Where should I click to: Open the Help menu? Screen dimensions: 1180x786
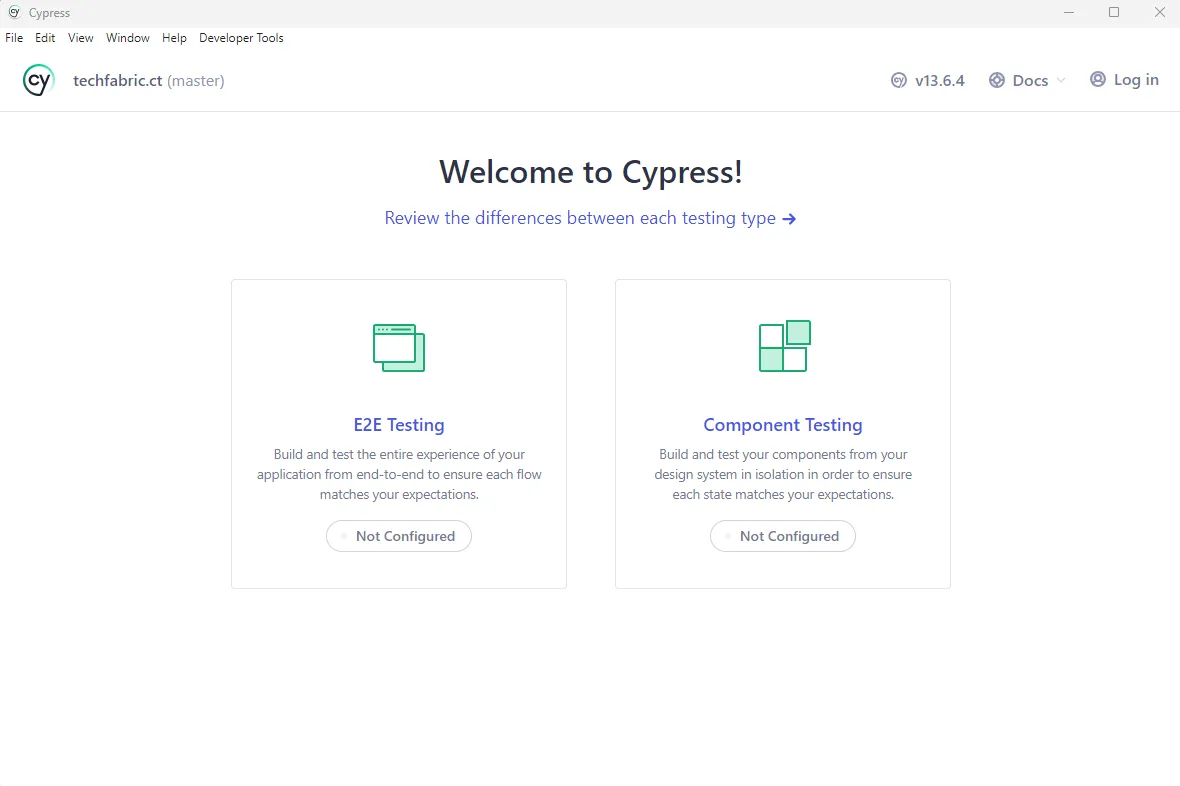tap(174, 38)
